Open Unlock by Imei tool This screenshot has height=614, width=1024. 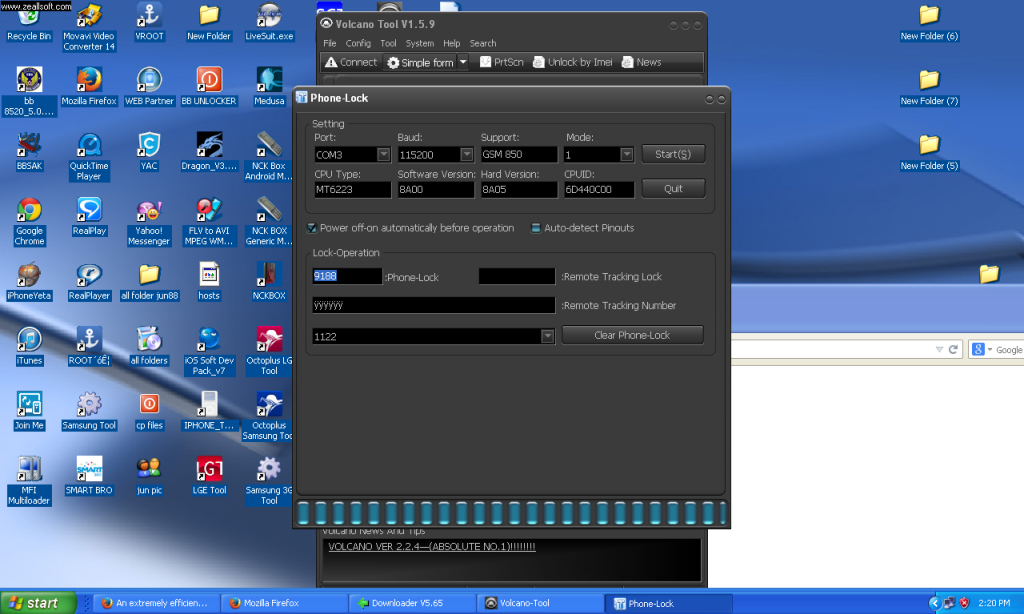click(572, 62)
